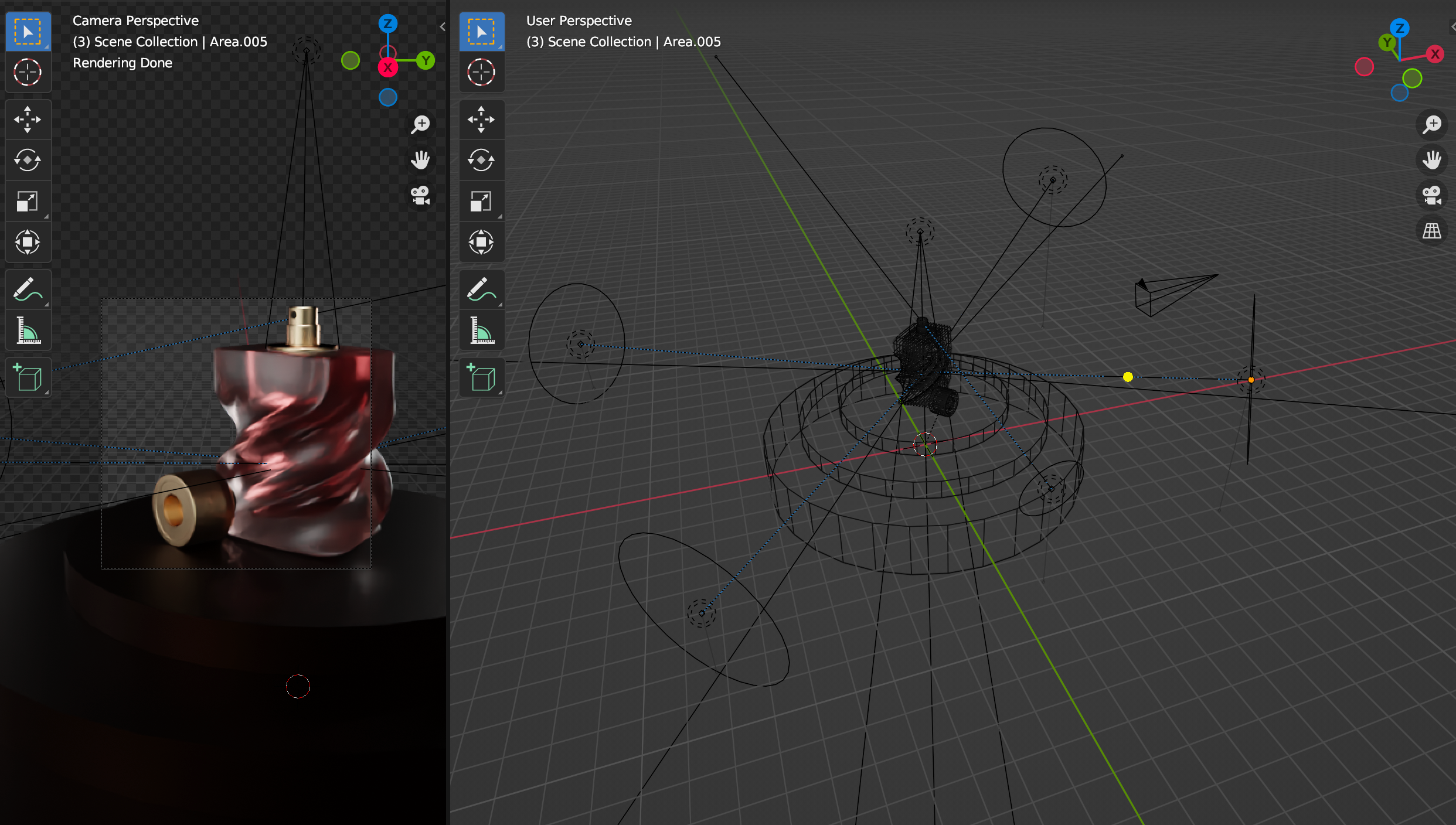Click the blue Z axis on right gizmo
Image resolution: width=1456 pixels, height=825 pixels.
coord(1400,28)
